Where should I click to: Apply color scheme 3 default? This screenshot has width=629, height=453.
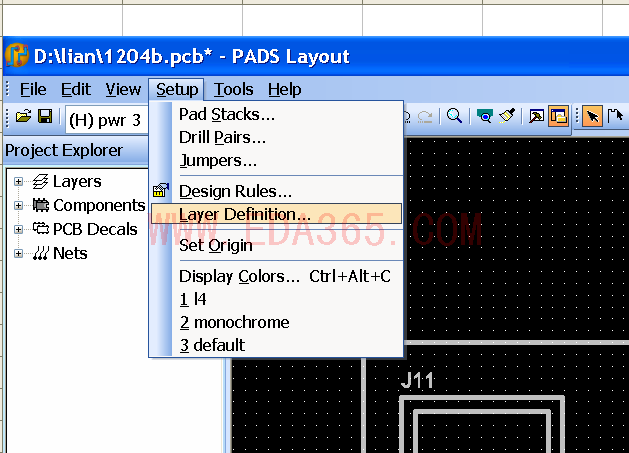tap(277, 345)
